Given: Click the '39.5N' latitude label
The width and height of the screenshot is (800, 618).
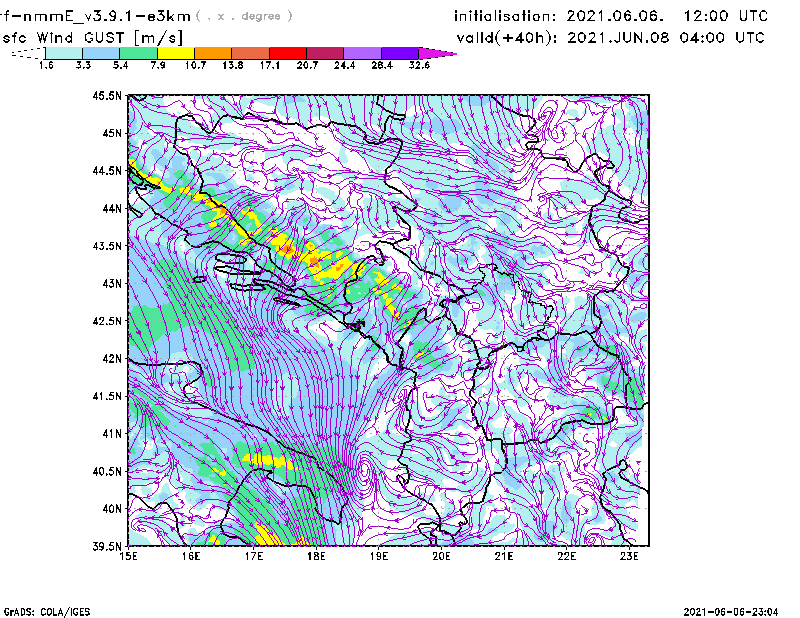Looking at the screenshot, I should pyautogui.click(x=107, y=547).
